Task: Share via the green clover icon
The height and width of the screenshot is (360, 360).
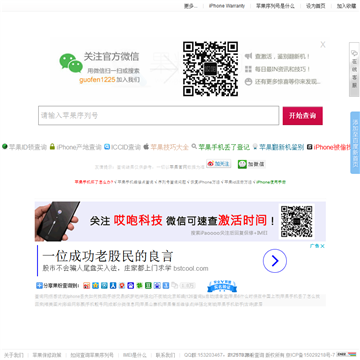Action: tap(139, 285)
